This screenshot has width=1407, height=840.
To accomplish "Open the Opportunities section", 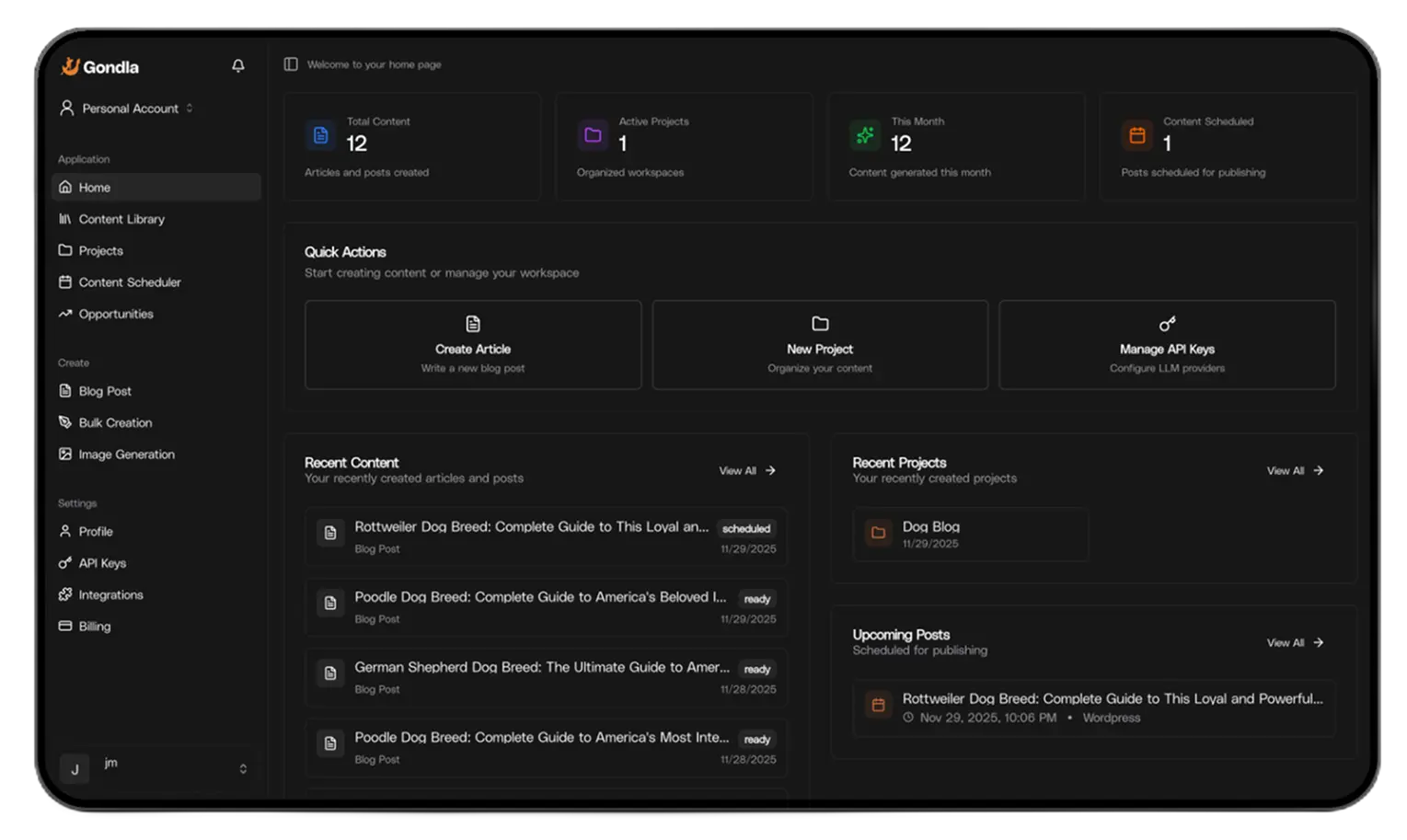I will click(115, 314).
